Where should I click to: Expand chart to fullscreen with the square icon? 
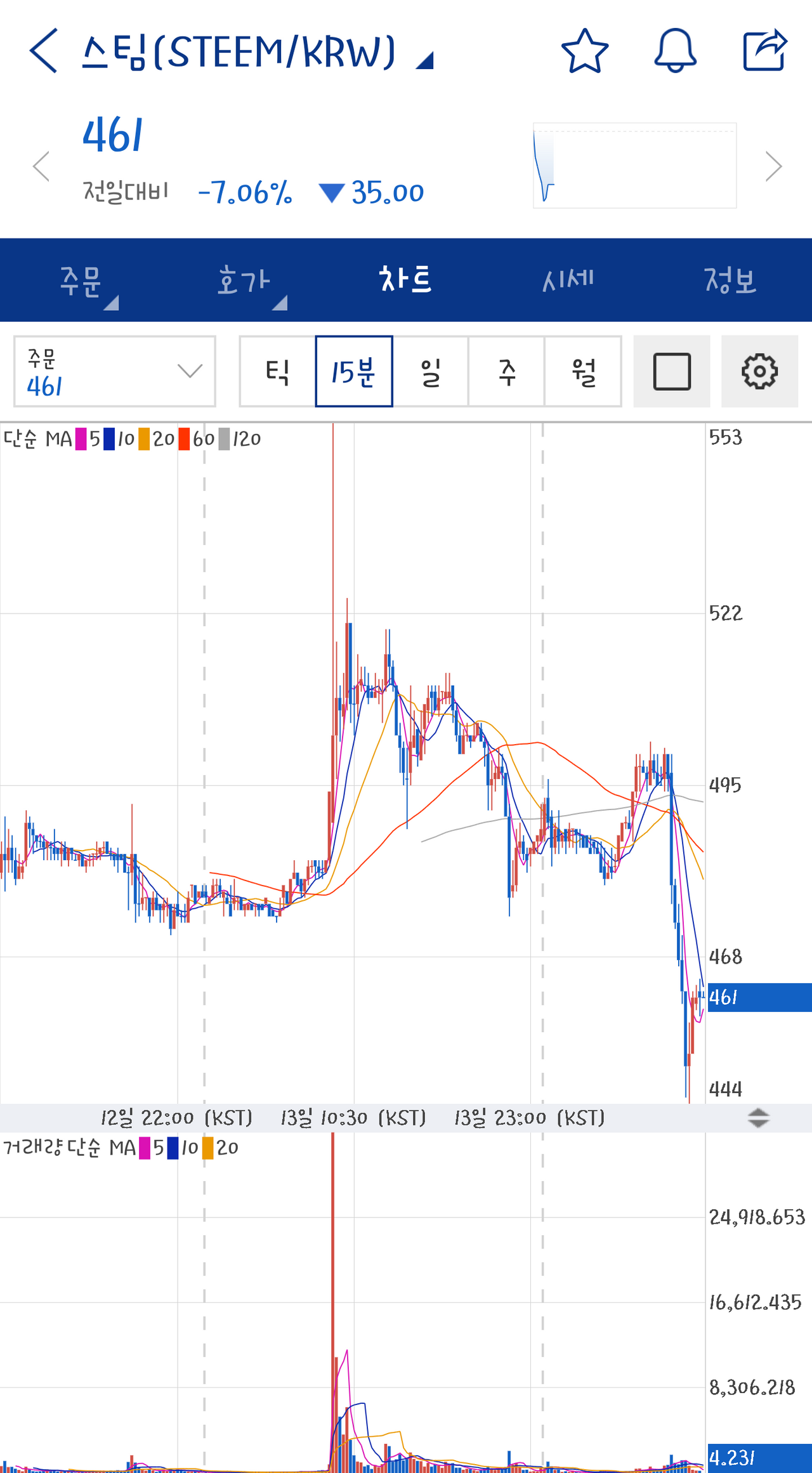(672, 371)
